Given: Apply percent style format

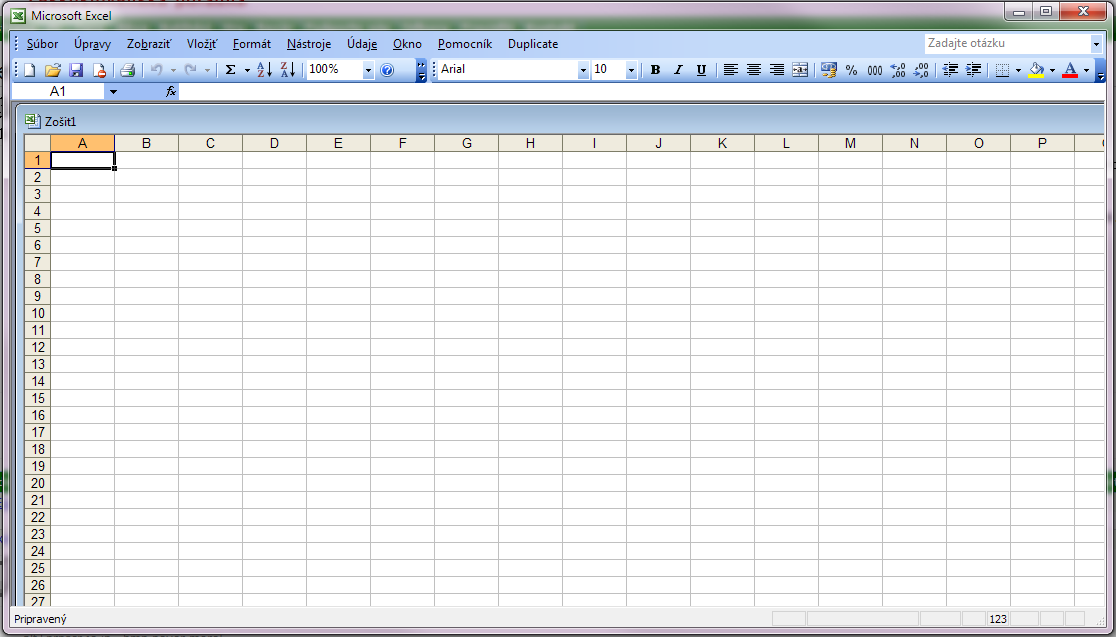Looking at the screenshot, I should (851, 70).
